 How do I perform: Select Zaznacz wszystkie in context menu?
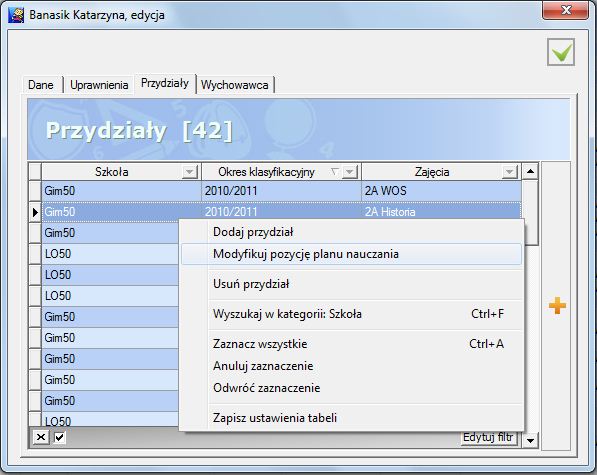(x=351, y=344)
